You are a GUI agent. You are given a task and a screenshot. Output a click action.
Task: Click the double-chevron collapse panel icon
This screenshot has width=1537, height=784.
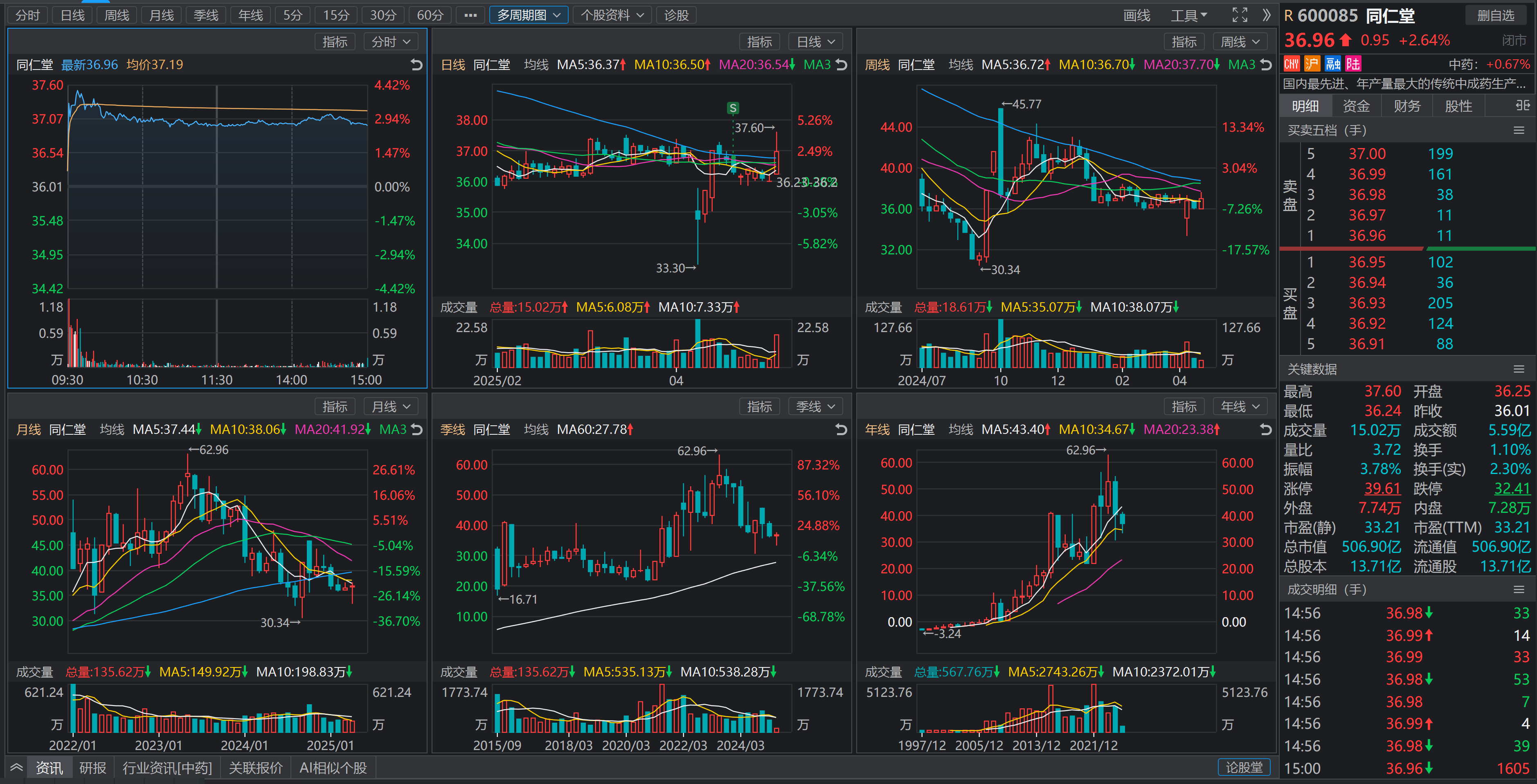tap(1266, 15)
